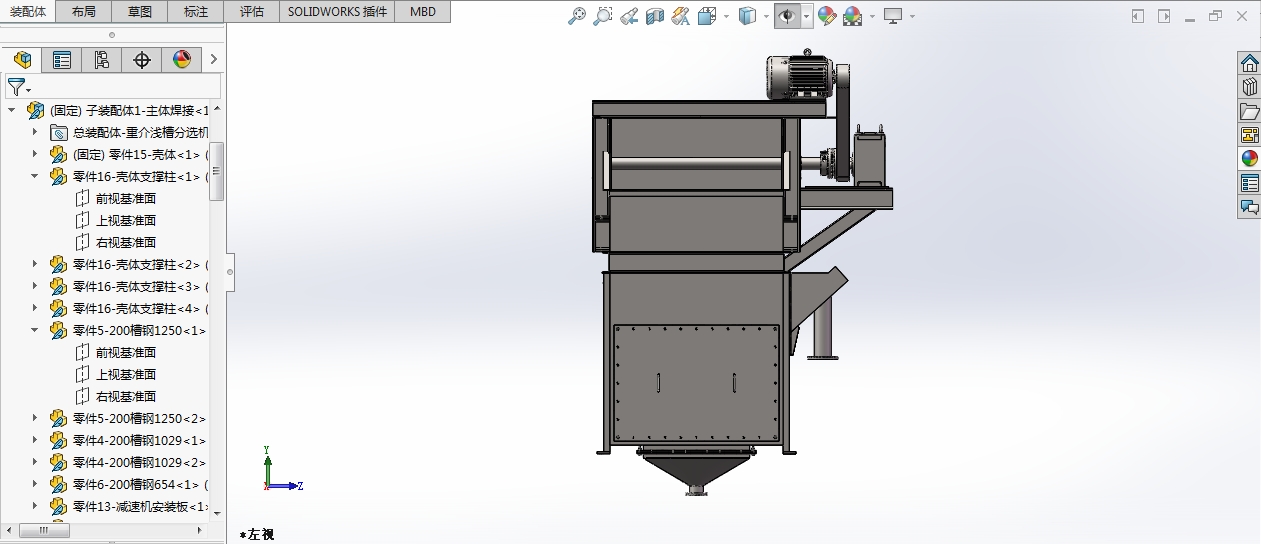
Task: Switch to 装配体 tab
Action: coord(28,11)
